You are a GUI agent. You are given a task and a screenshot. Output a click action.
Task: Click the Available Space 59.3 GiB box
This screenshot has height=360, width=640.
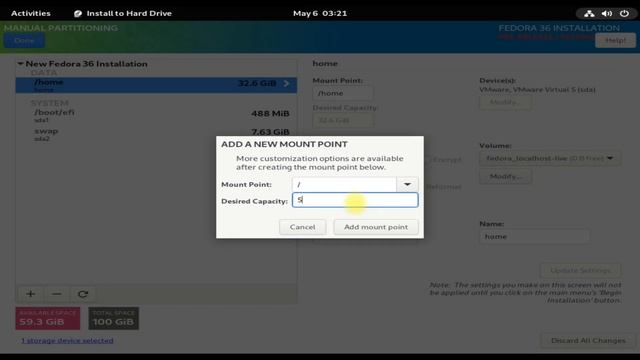coord(48,318)
